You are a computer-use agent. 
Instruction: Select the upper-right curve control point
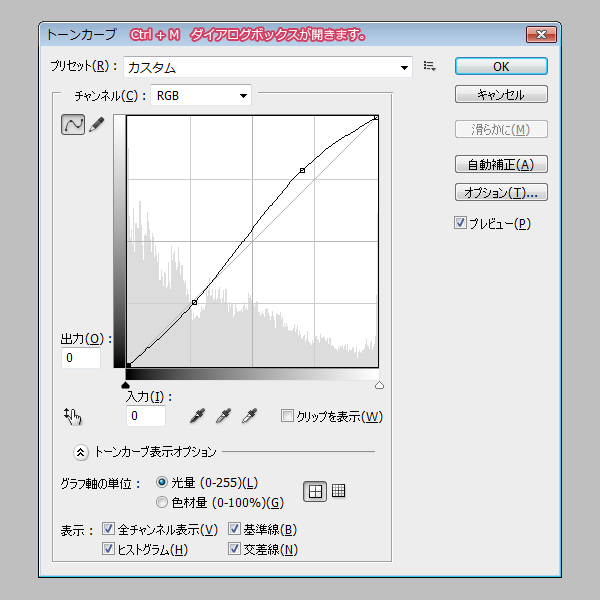(302, 170)
